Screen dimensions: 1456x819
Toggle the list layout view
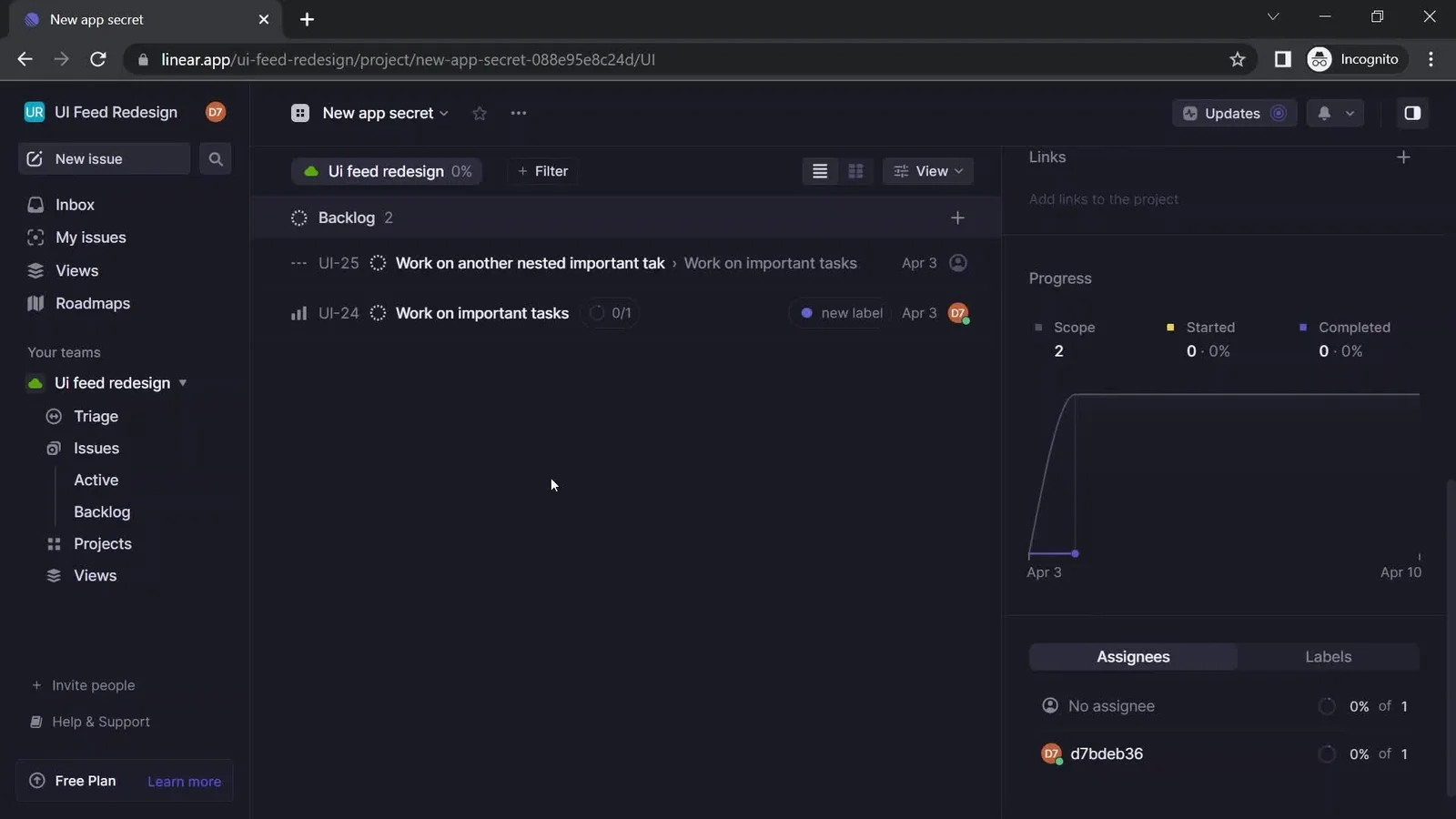point(819,171)
